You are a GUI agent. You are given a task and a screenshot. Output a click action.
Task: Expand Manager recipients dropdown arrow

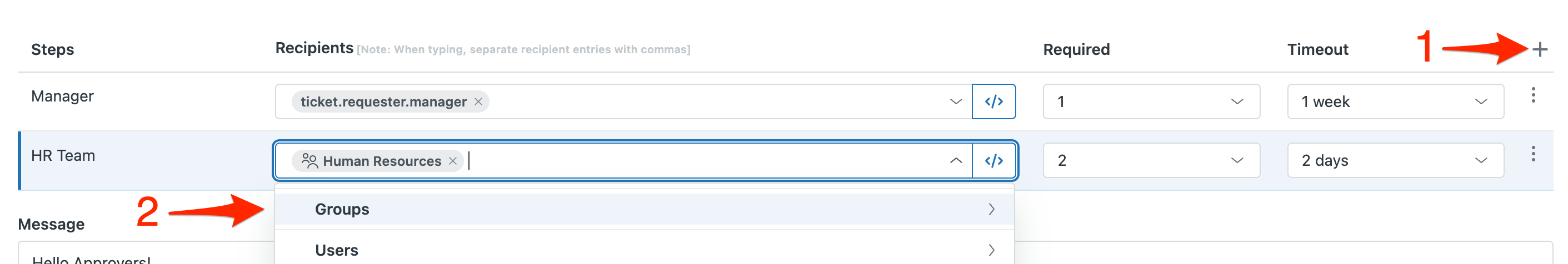click(956, 101)
